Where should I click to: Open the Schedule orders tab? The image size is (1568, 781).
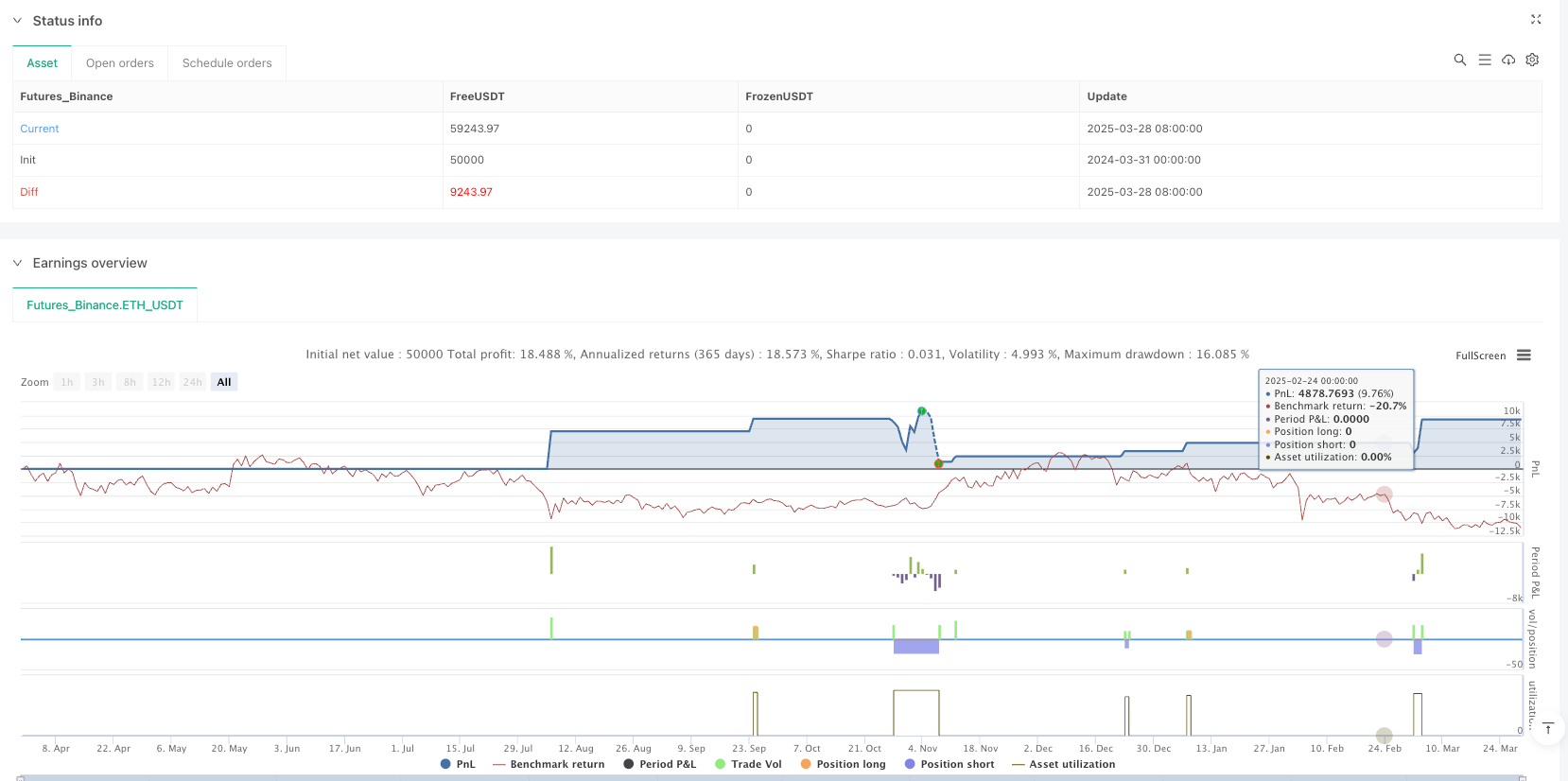click(x=227, y=63)
